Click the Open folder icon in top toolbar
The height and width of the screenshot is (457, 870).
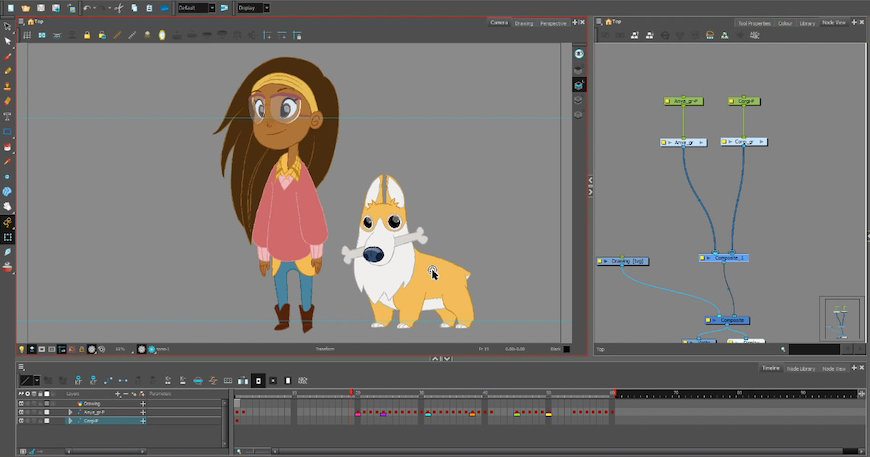click(x=26, y=8)
